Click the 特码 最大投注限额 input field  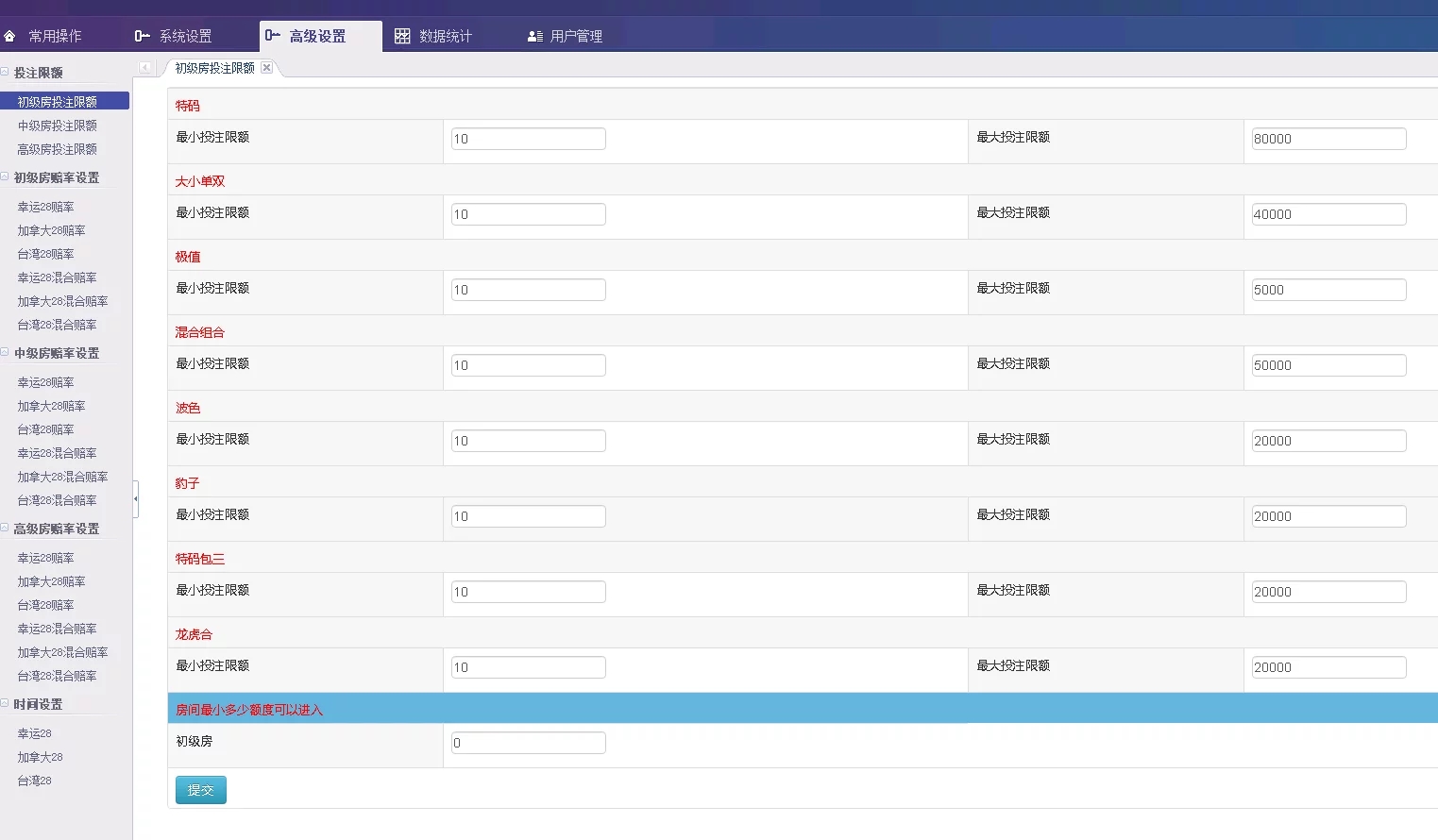click(x=1328, y=139)
